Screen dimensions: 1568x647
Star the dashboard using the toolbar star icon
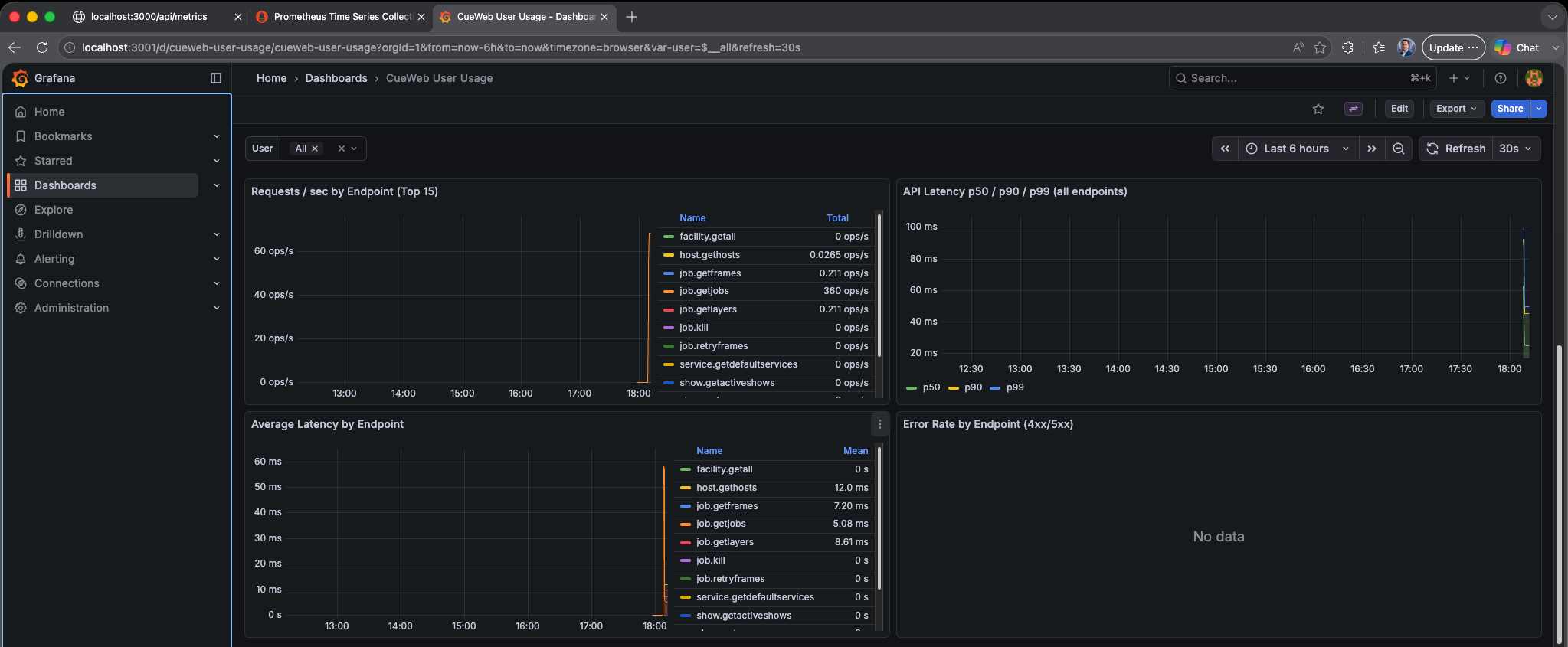pyautogui.click(x=1318, y=109)
